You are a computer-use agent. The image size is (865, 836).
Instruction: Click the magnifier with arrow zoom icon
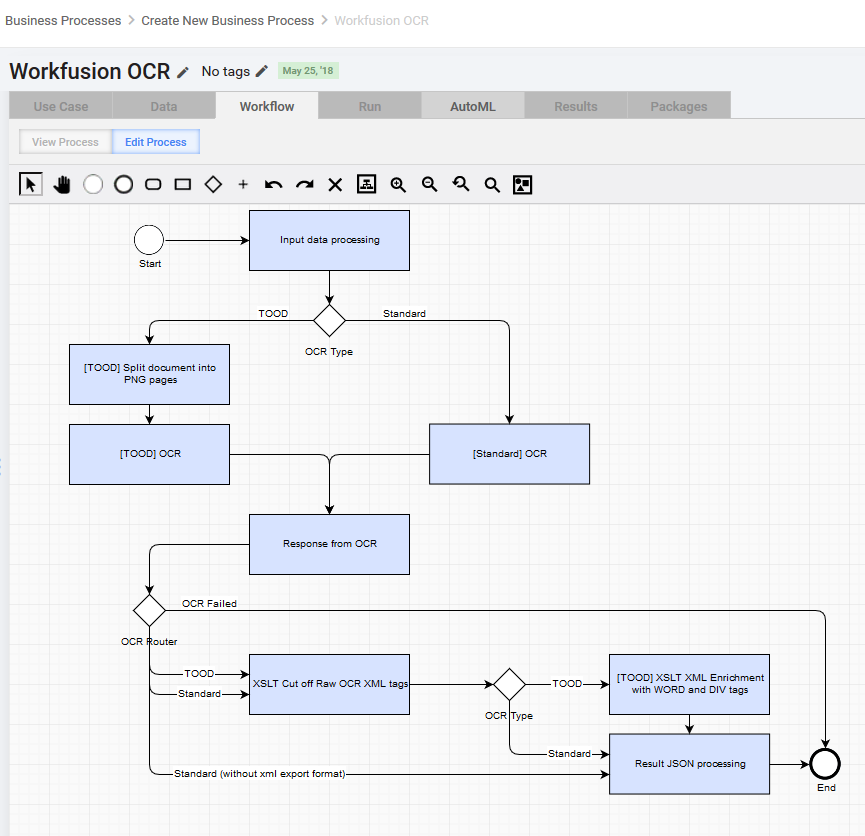(461, 184)
